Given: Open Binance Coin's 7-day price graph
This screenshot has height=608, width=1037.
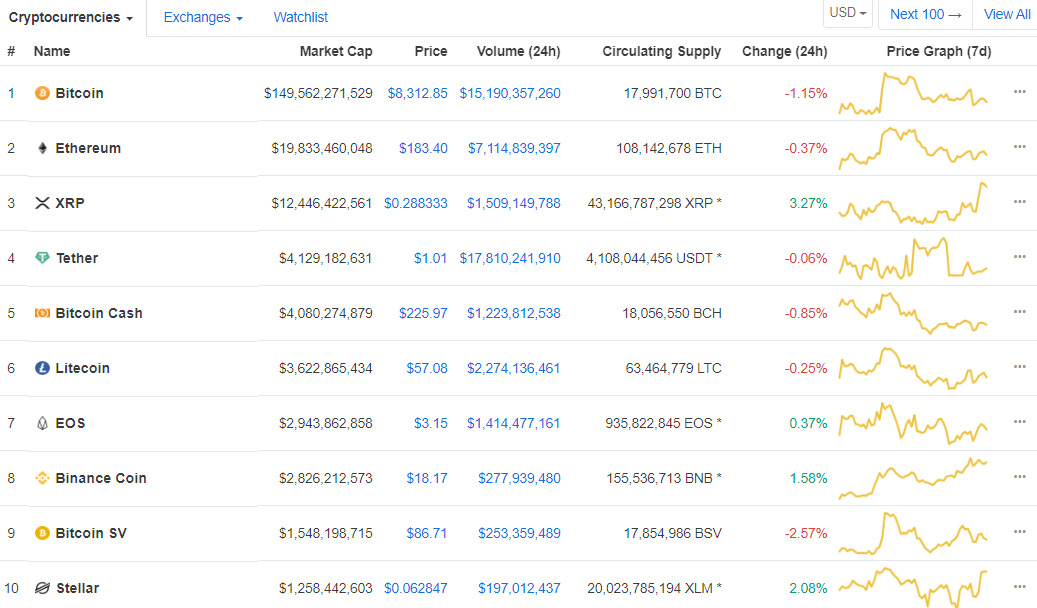Looking at the screenshot, I should pyautogui.click(x=913, y=478).
